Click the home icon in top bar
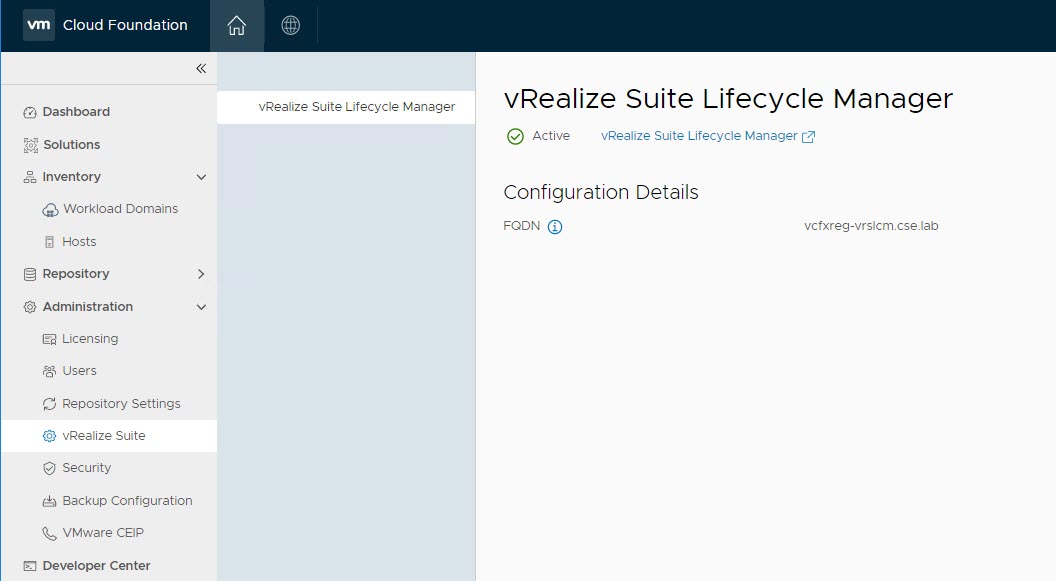 [x=237, y=26]
